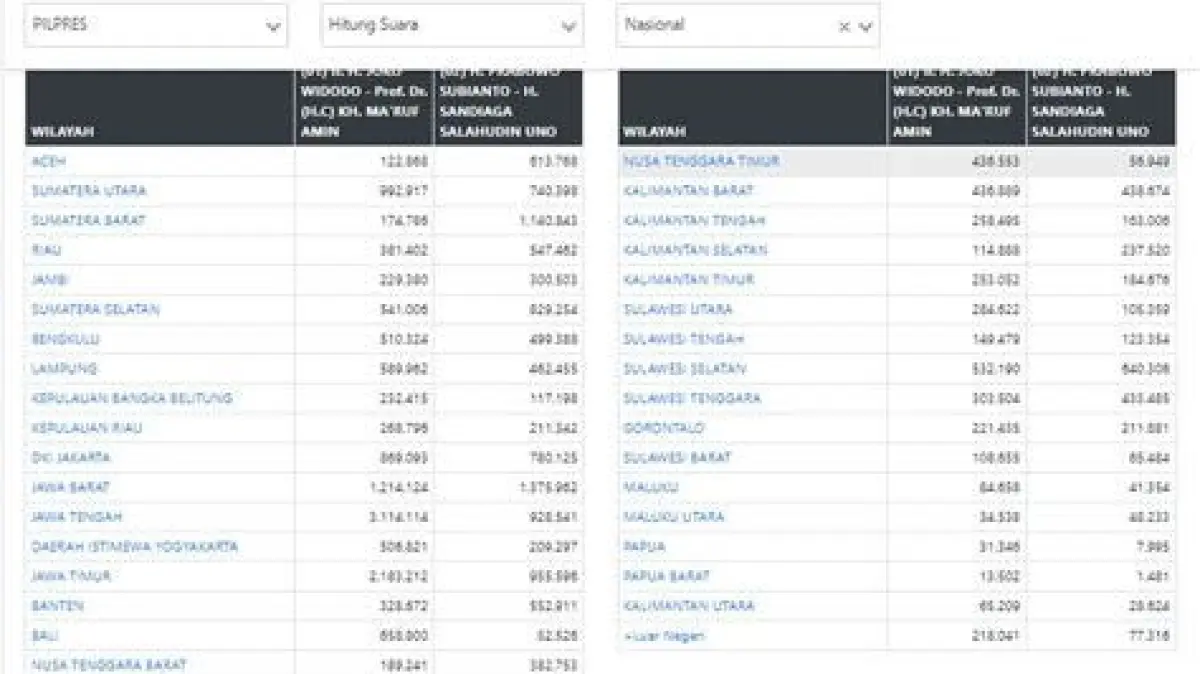1200x674 pixels.
Task: Open the PILPRES dropdown
Action: pos(155,26)
